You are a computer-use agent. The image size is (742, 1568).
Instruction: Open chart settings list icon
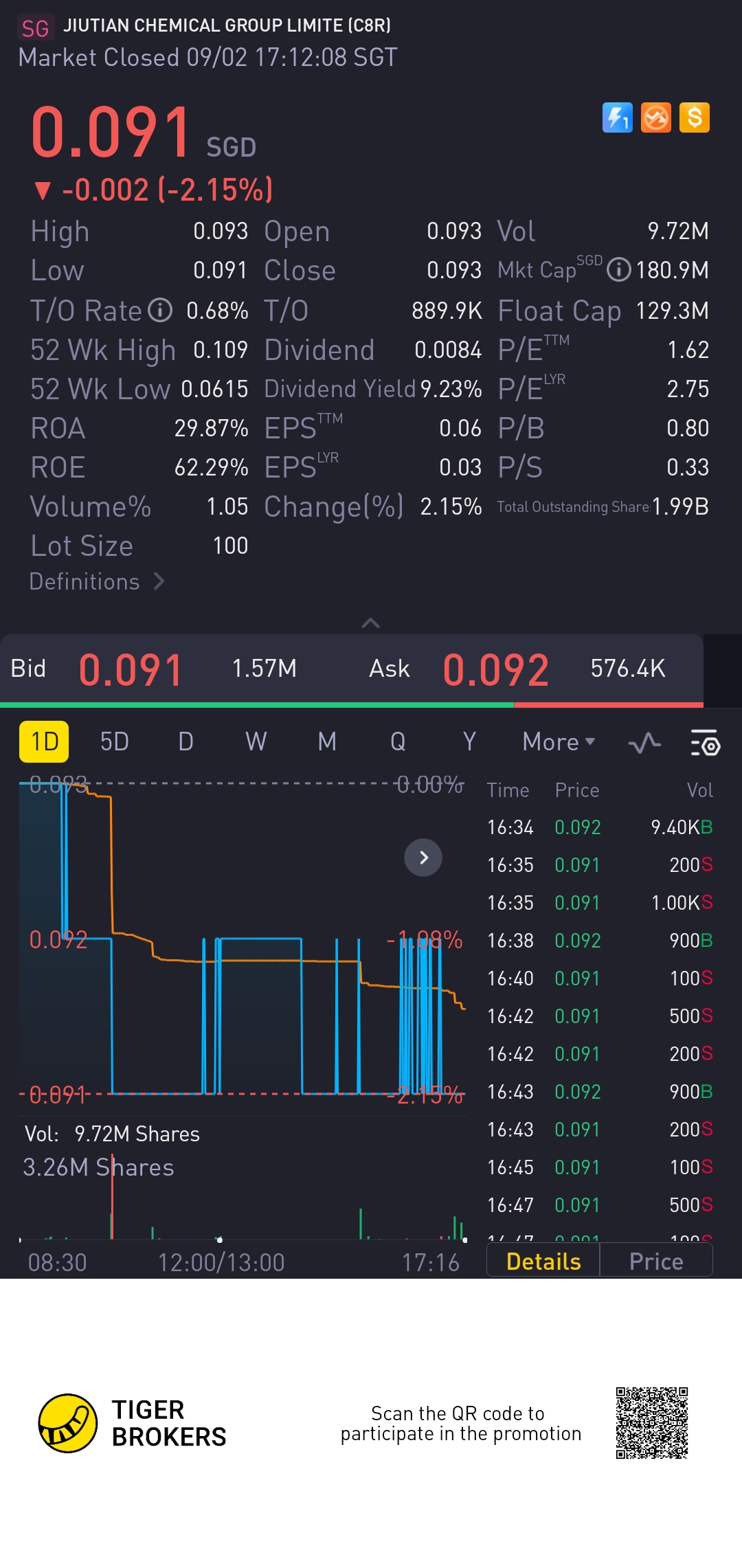704,742
